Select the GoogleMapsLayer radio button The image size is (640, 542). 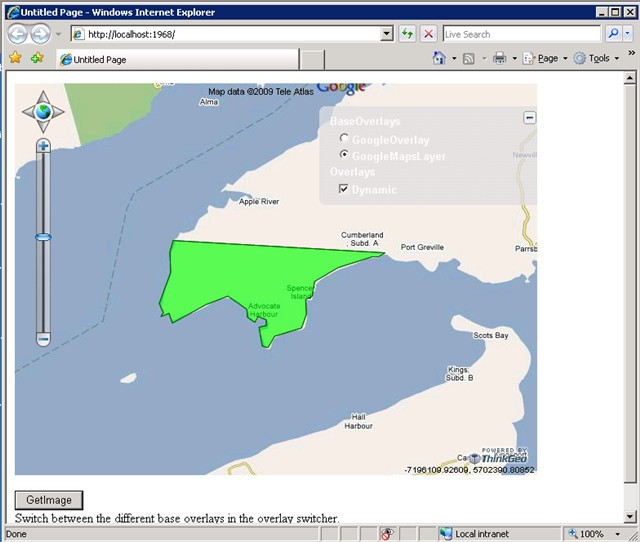tap(344, 154)
